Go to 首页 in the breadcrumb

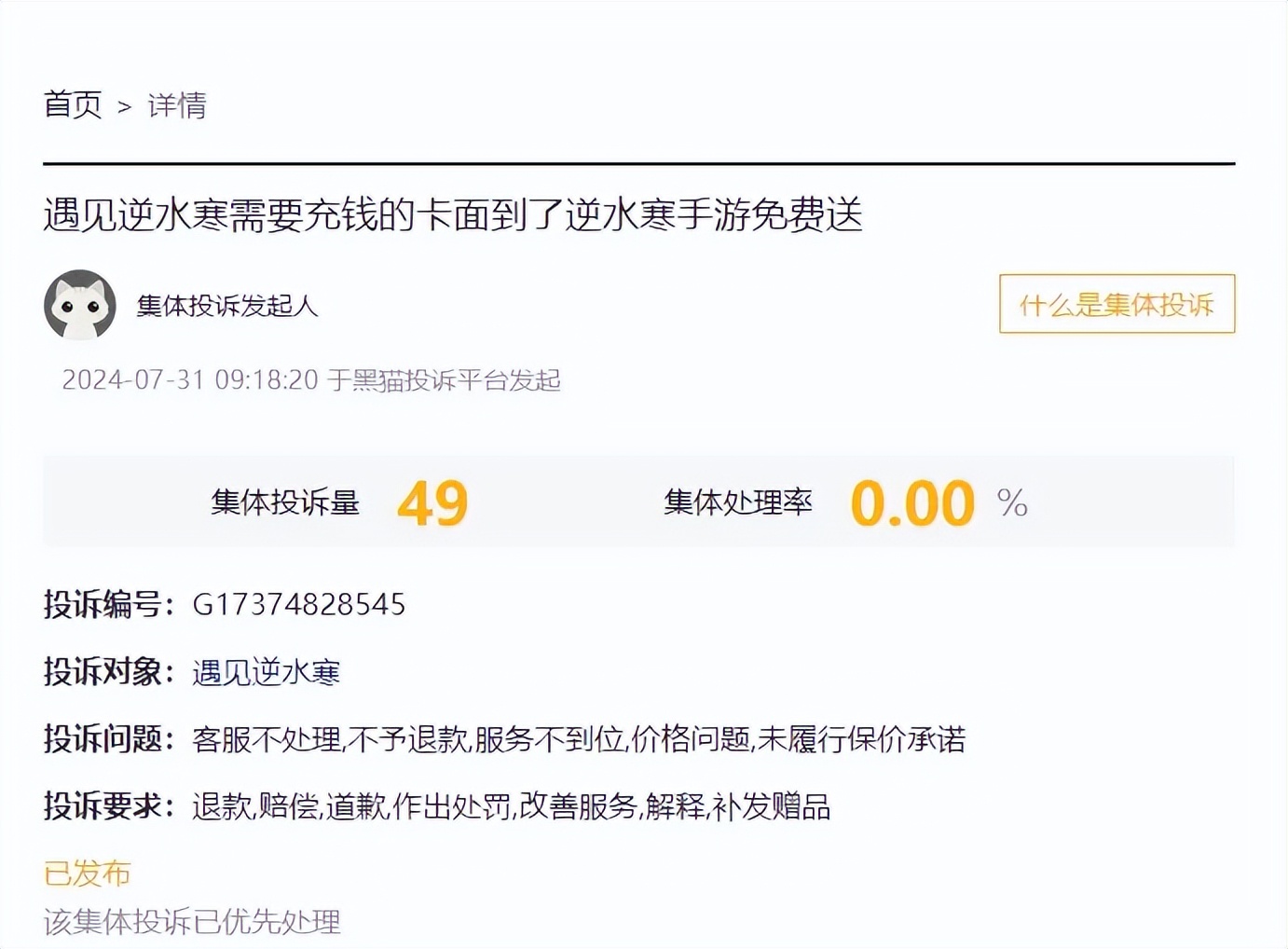point(73,104)
